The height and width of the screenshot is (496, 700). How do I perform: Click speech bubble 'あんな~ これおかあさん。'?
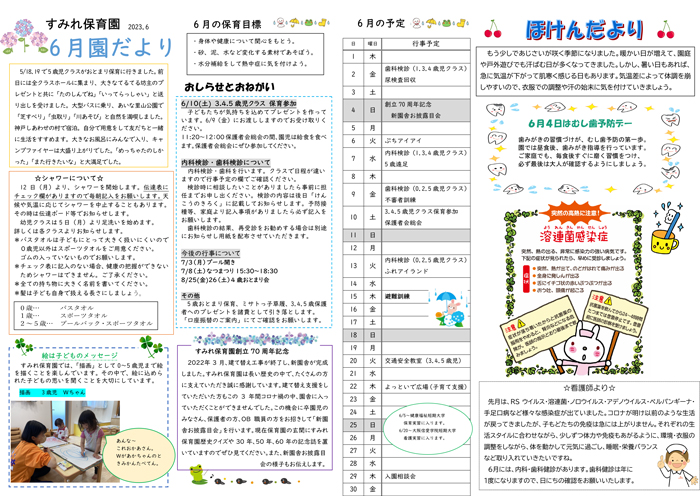(x=139, y=455)
